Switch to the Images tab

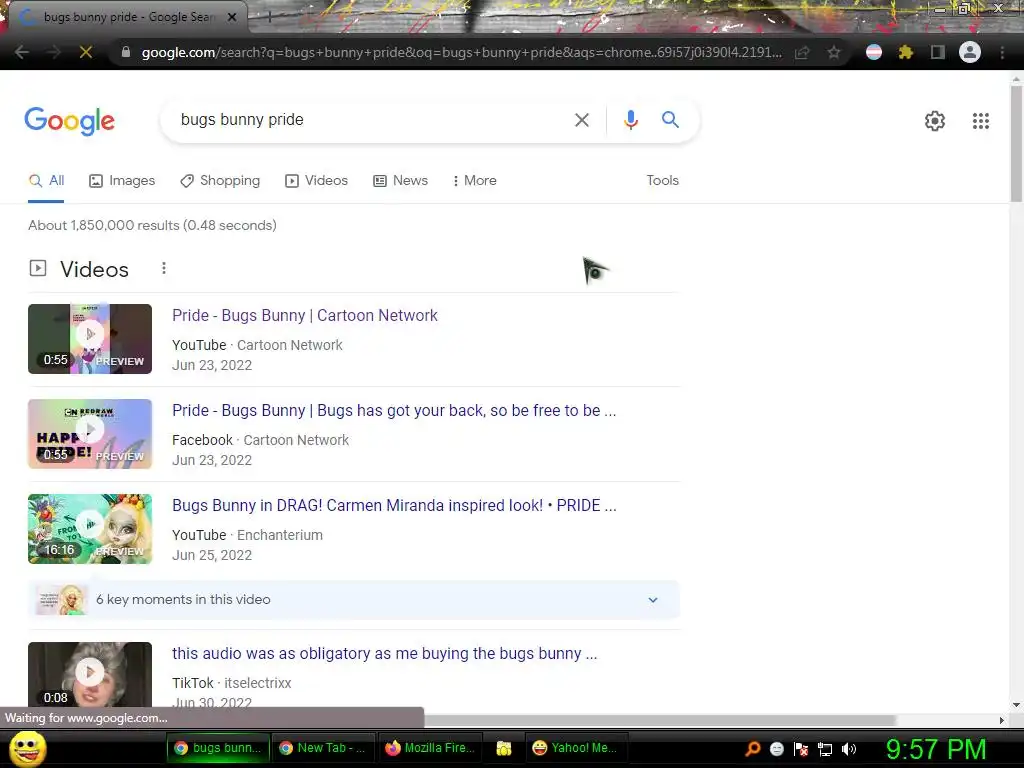[122, 181]
